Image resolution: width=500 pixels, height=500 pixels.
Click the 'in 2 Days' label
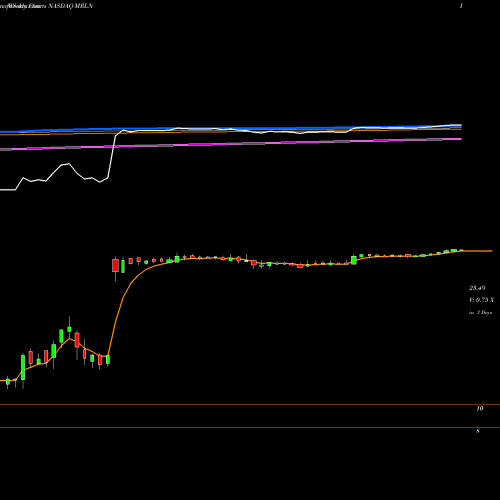click(481, 313)
